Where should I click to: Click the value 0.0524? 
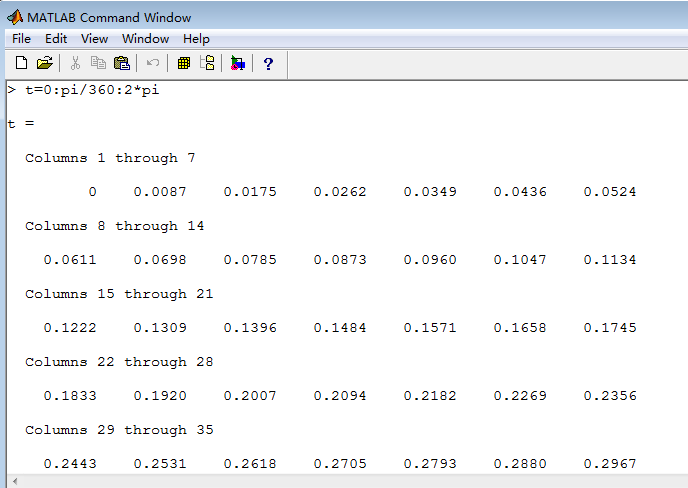tap(610, 192)
